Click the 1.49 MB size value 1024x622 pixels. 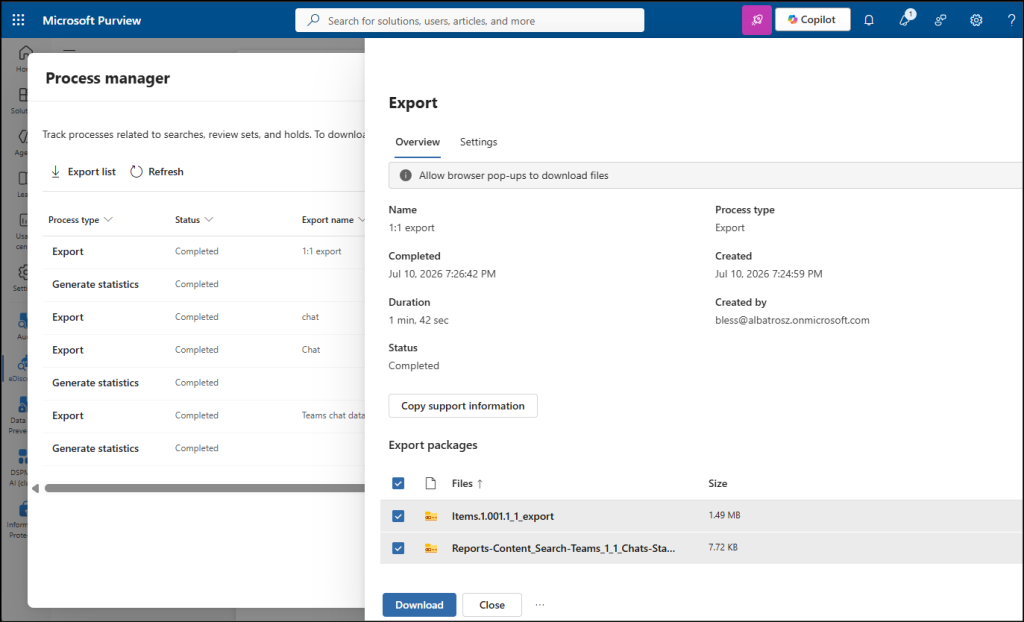coord(724,516)
